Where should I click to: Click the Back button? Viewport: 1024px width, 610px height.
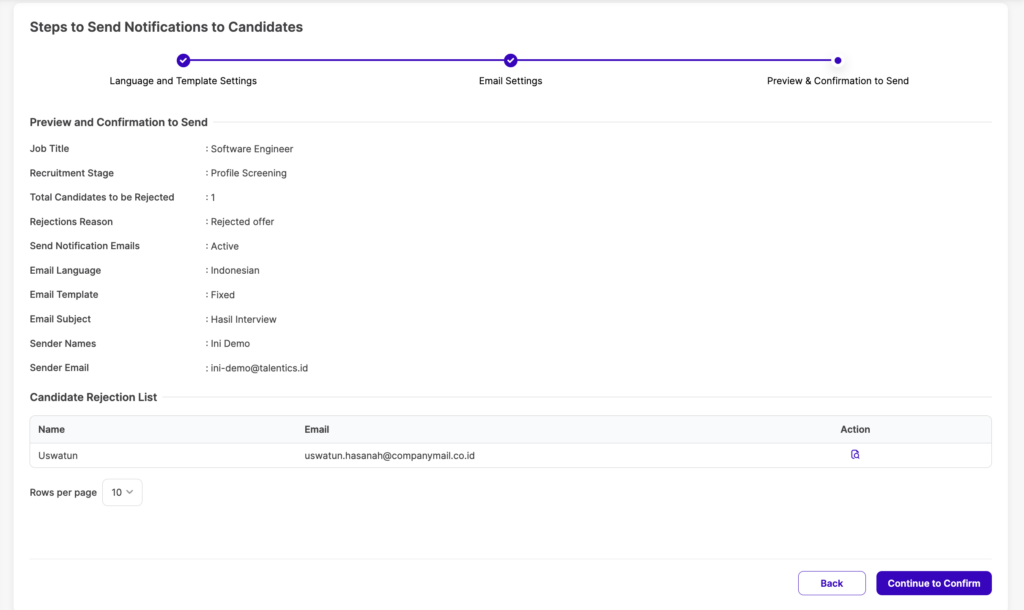pyautogui.click(x=831, y=583)
